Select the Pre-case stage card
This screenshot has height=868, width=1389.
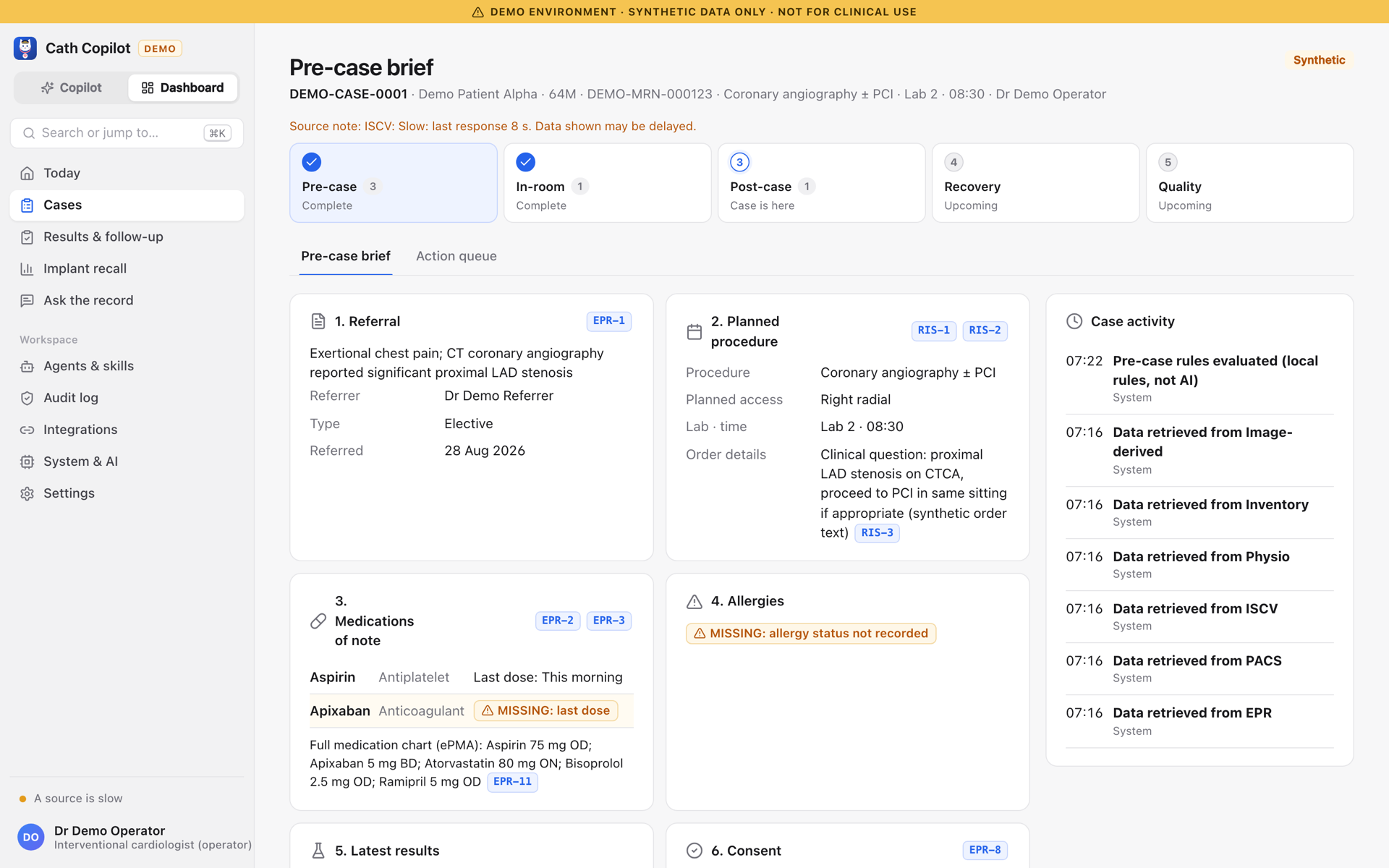point(394,182)
